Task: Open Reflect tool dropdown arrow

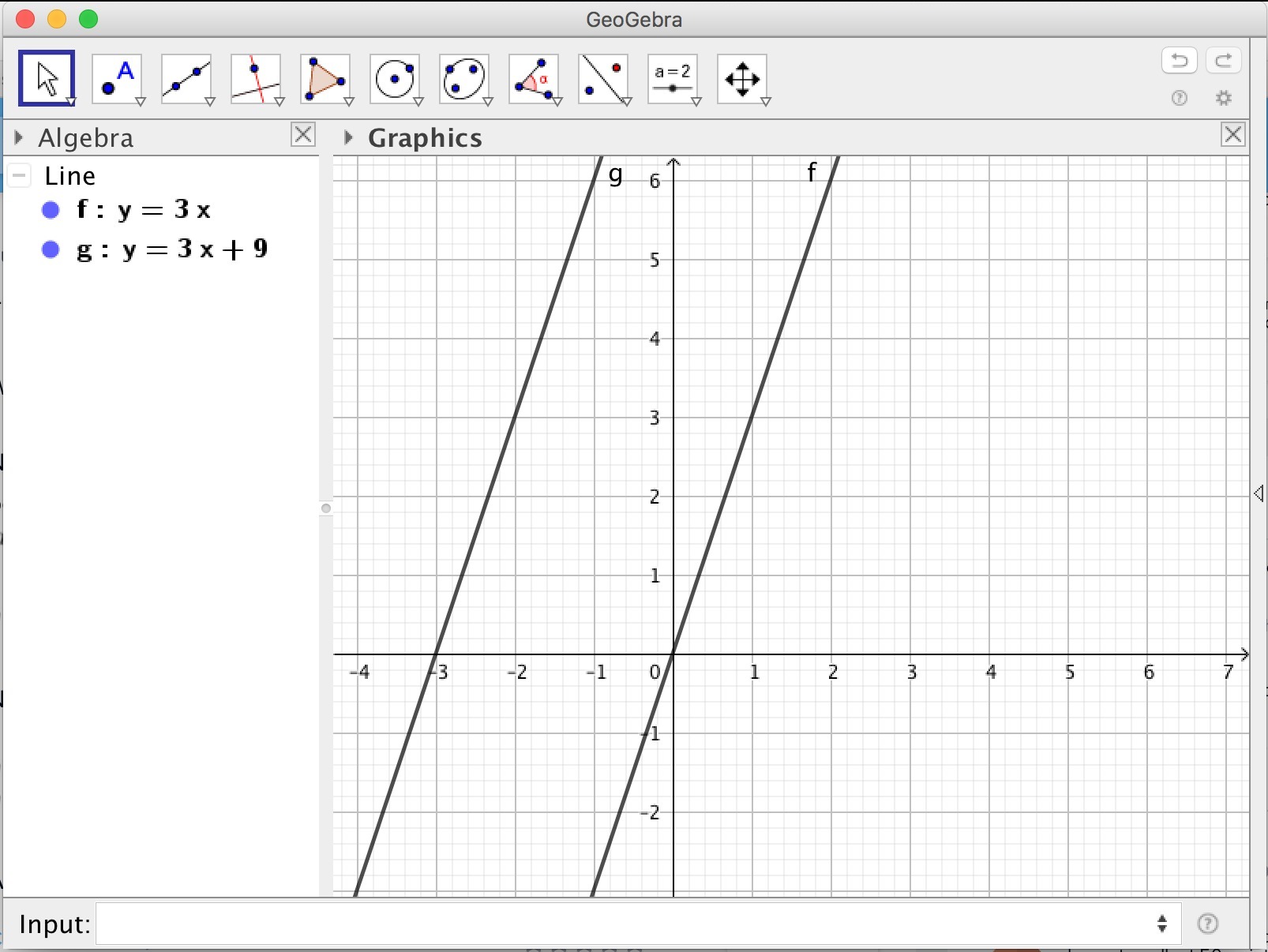Action: [627, 102]
